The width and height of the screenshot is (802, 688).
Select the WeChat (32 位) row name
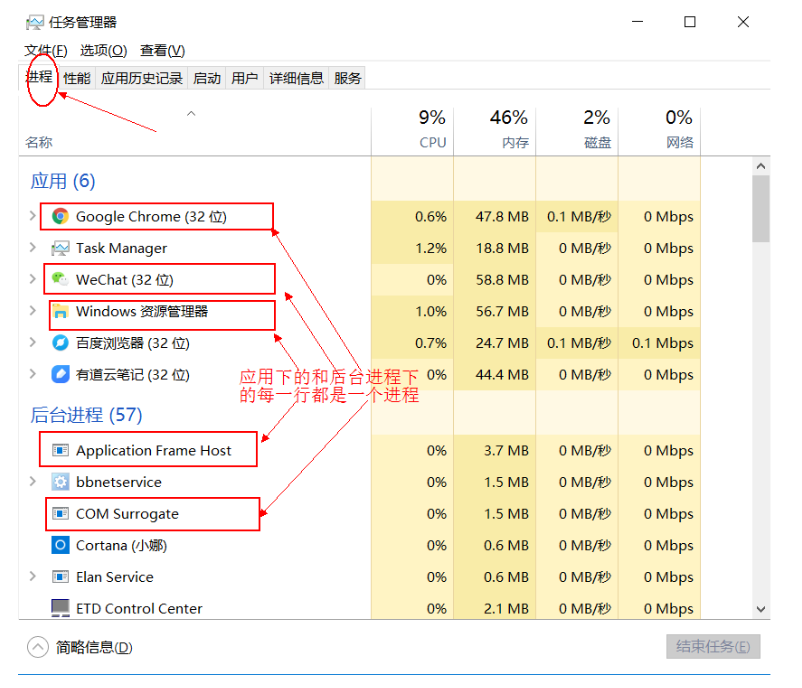click(x=125, y=280)
